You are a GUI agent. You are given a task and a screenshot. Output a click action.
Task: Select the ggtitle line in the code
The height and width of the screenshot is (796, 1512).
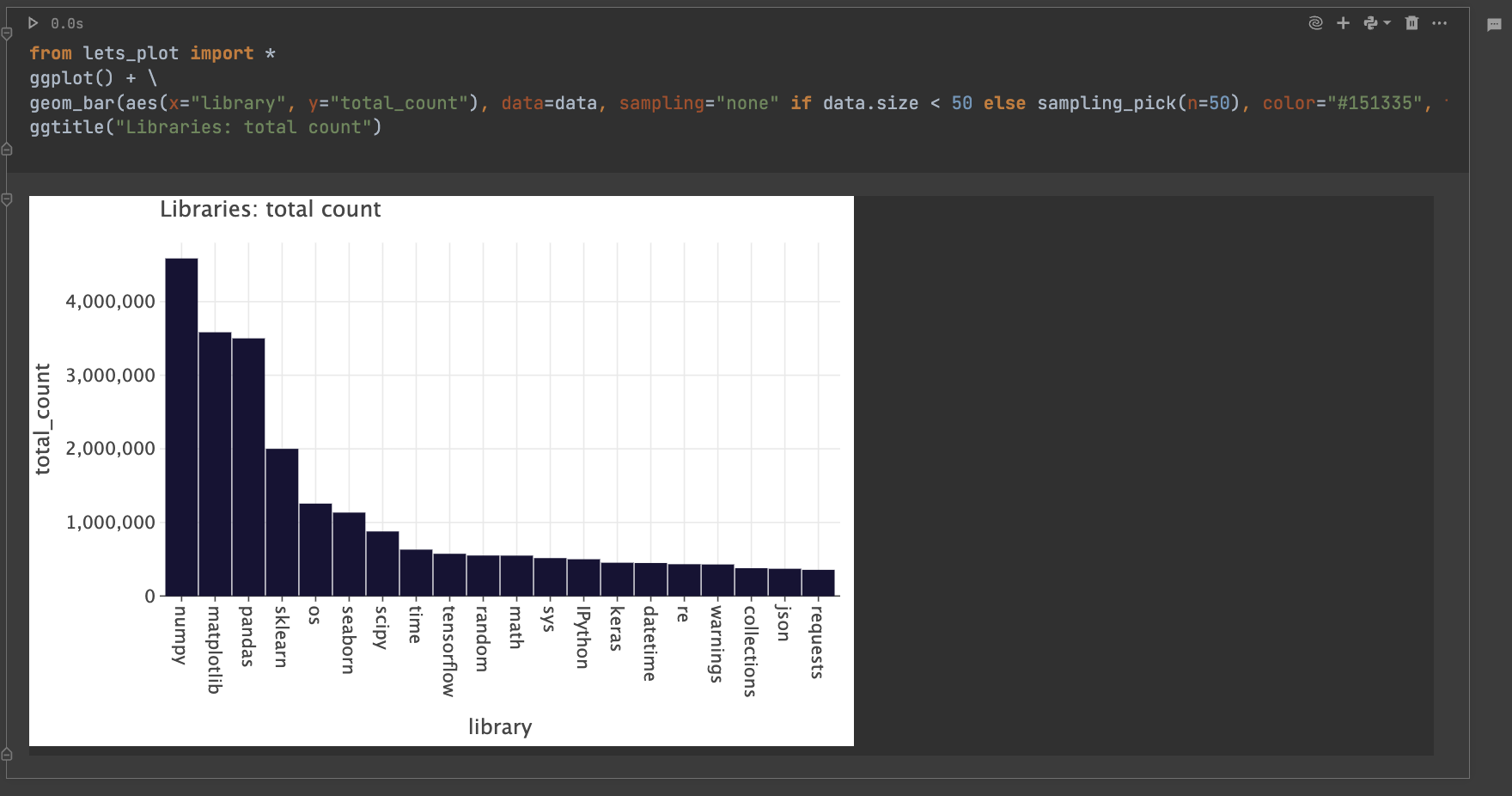[x=206, y=126]
